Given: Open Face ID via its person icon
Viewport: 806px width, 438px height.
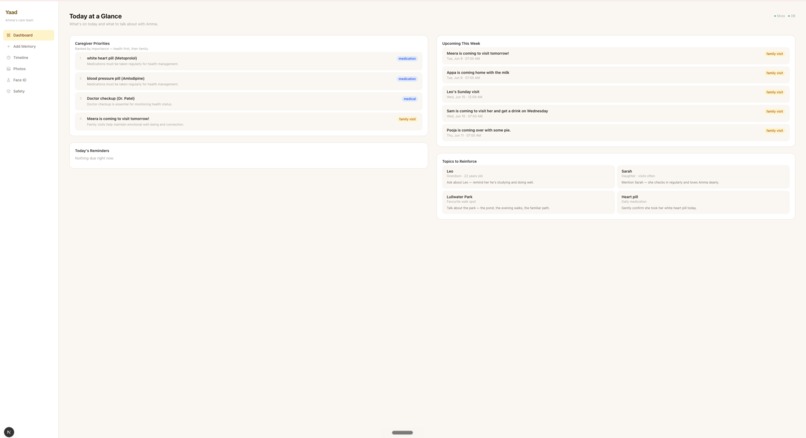Looking at the screenshot, I should [x=8, y=80].
